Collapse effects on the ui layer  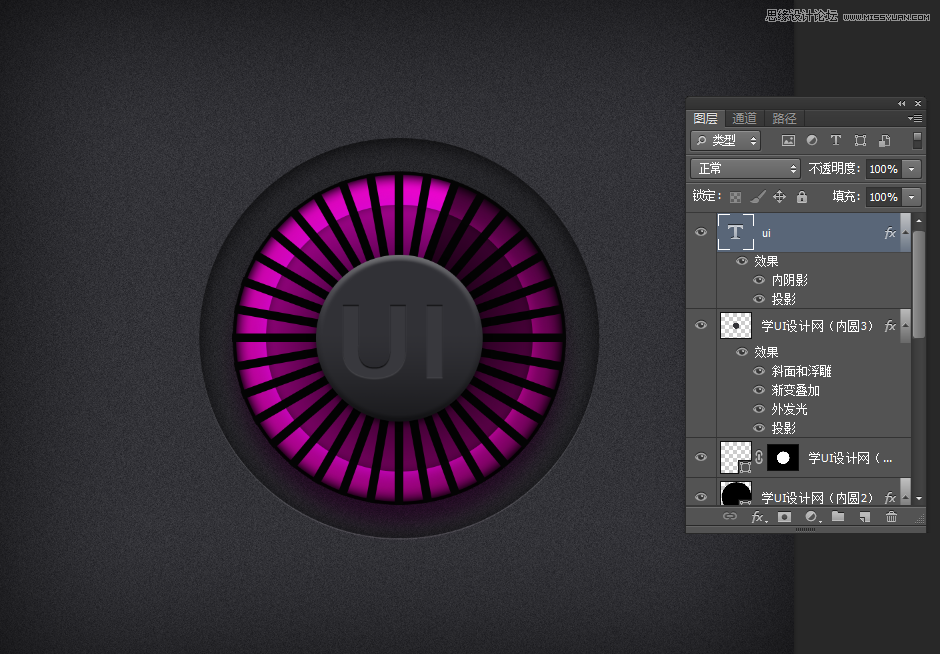click(x=906, y=233)
